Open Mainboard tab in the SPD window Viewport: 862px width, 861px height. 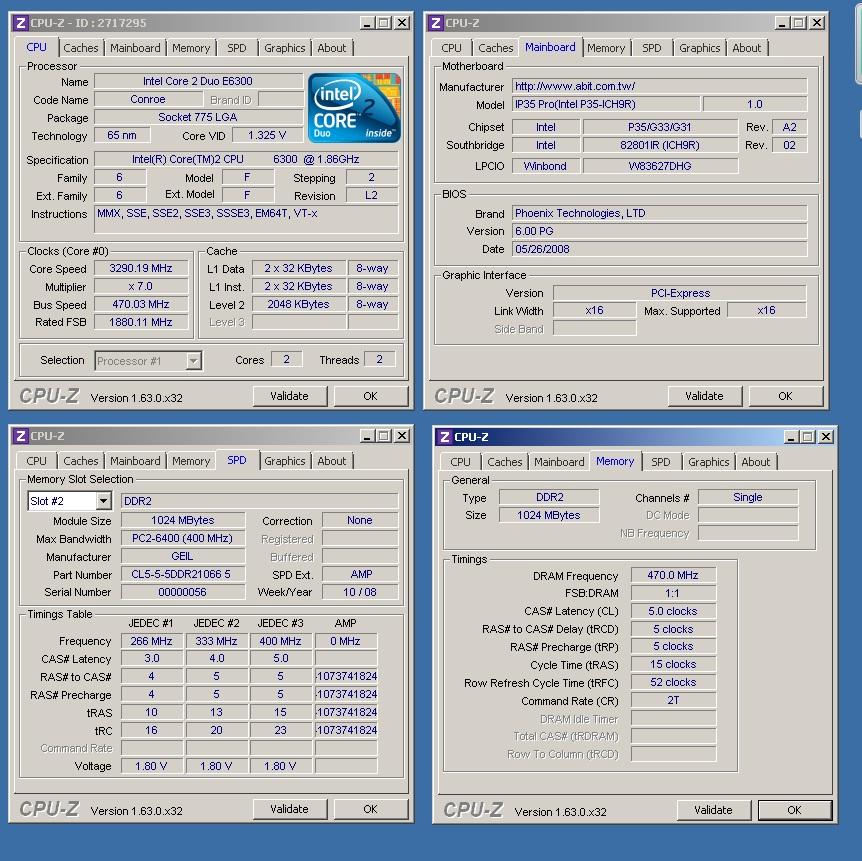135,461
